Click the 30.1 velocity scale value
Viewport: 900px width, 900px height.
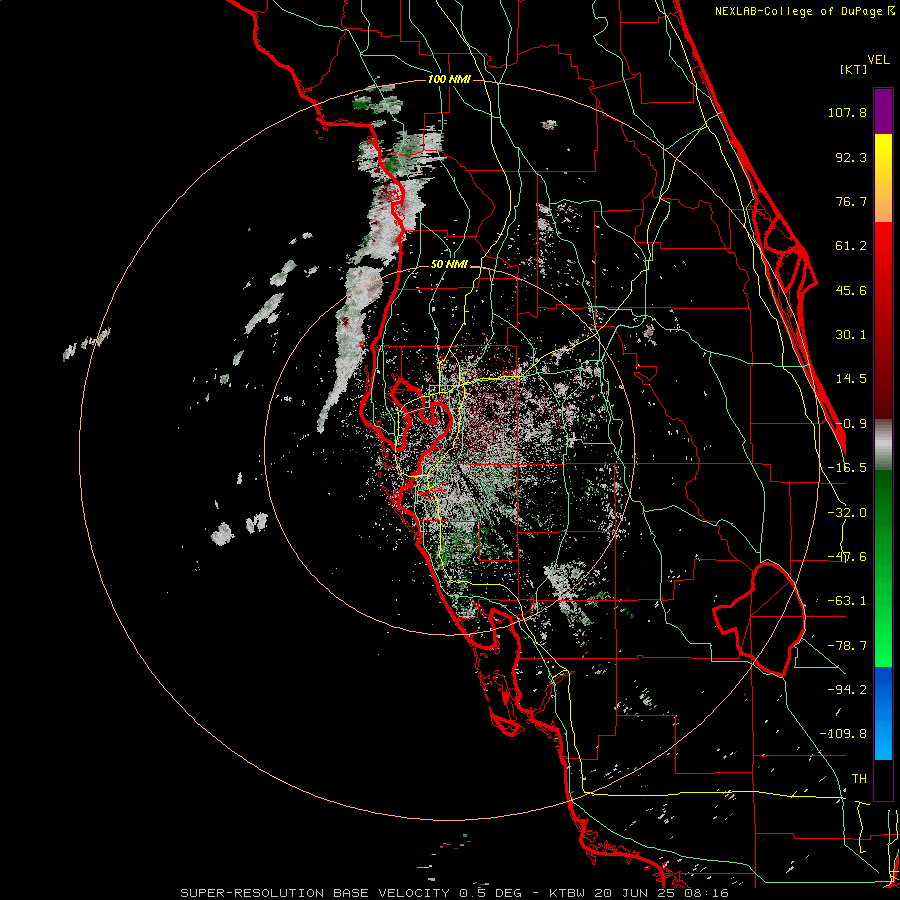[x=851, y=335]
